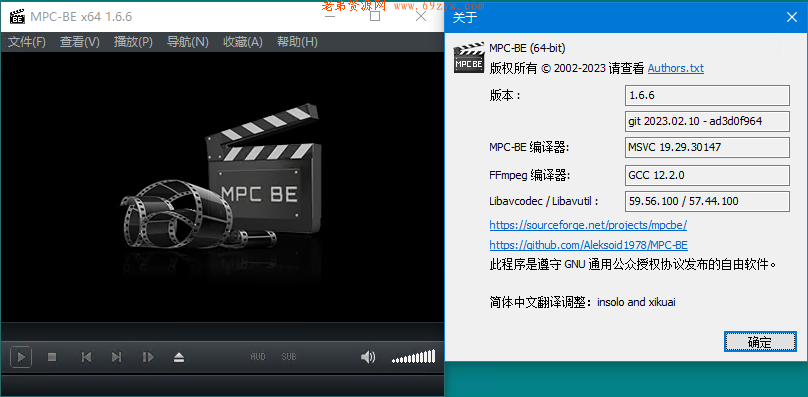
Task: Open the Authors.txt link
Action: coord(676,68)
